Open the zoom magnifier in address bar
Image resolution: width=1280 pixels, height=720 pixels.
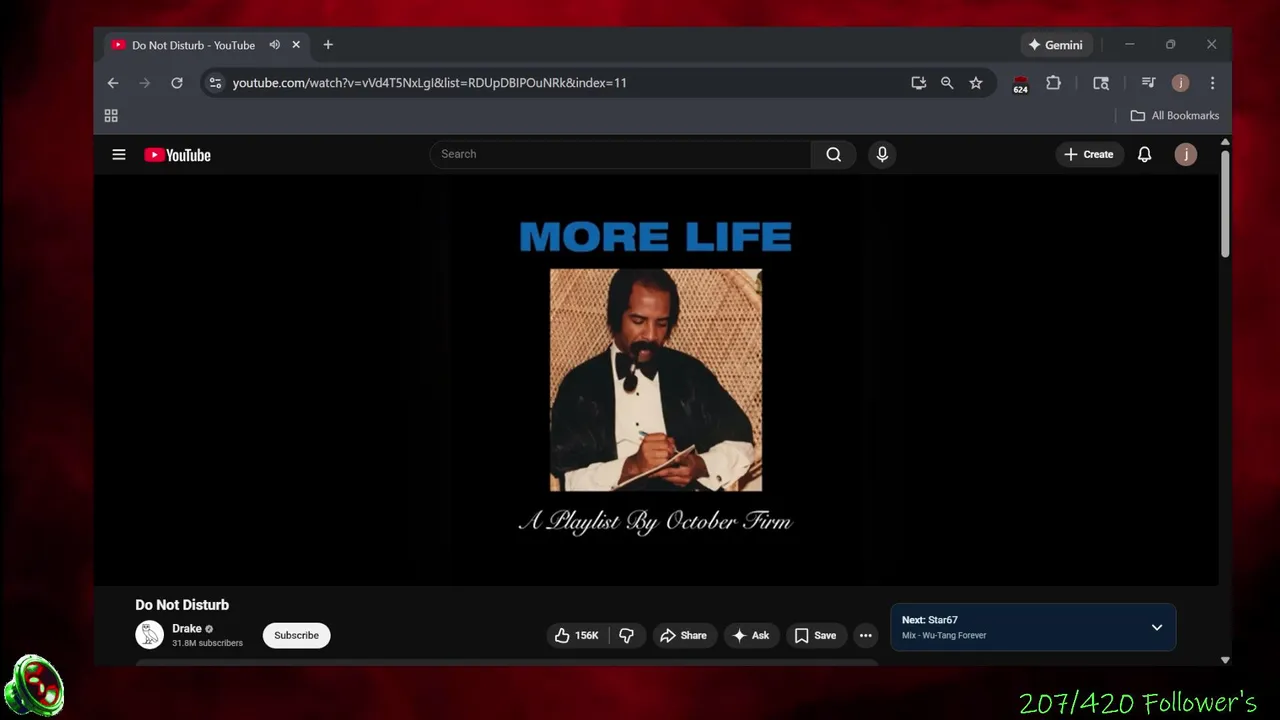[x=947, y=83]
